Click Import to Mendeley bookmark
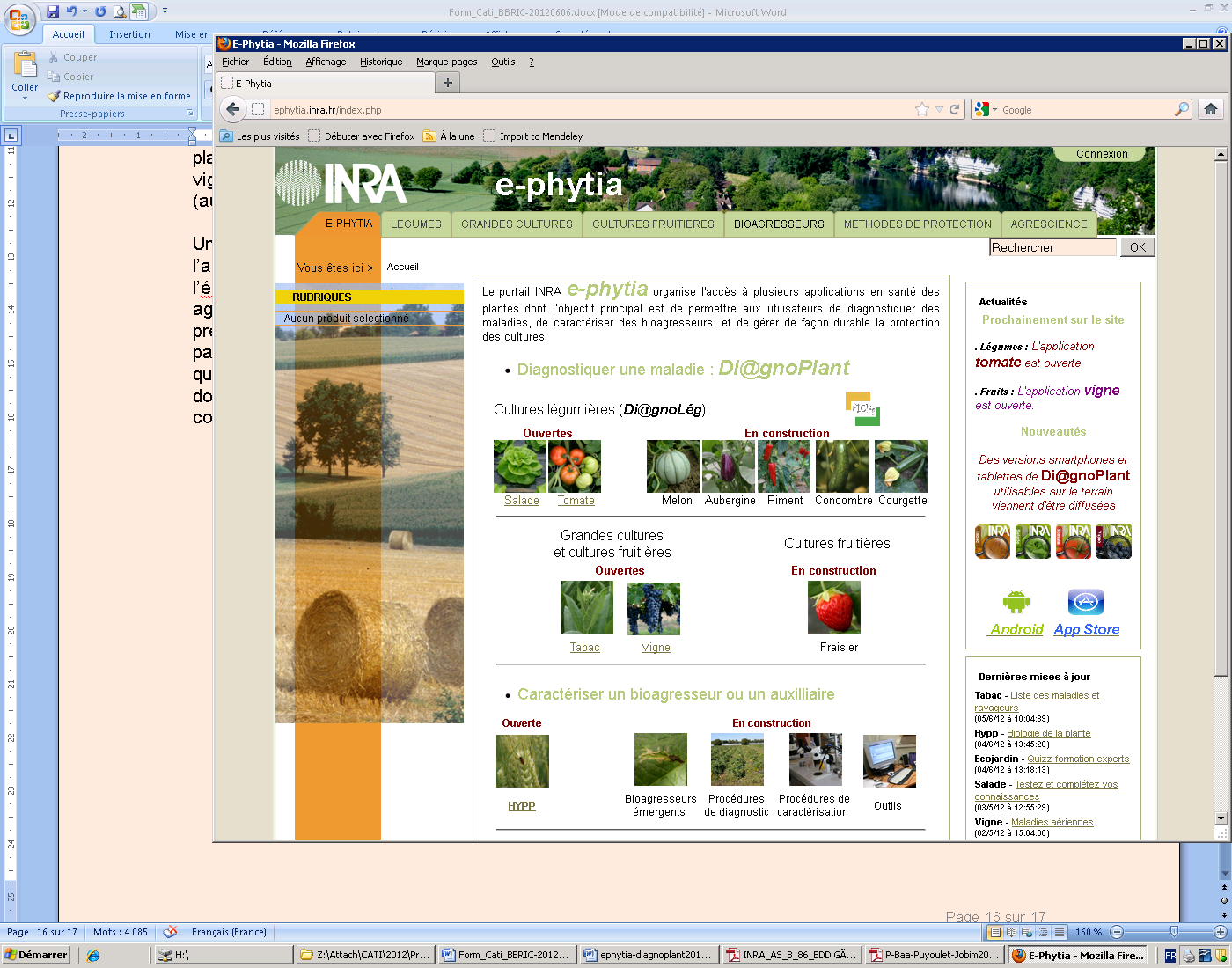The image size is (1232, 968). click(533, 136)
